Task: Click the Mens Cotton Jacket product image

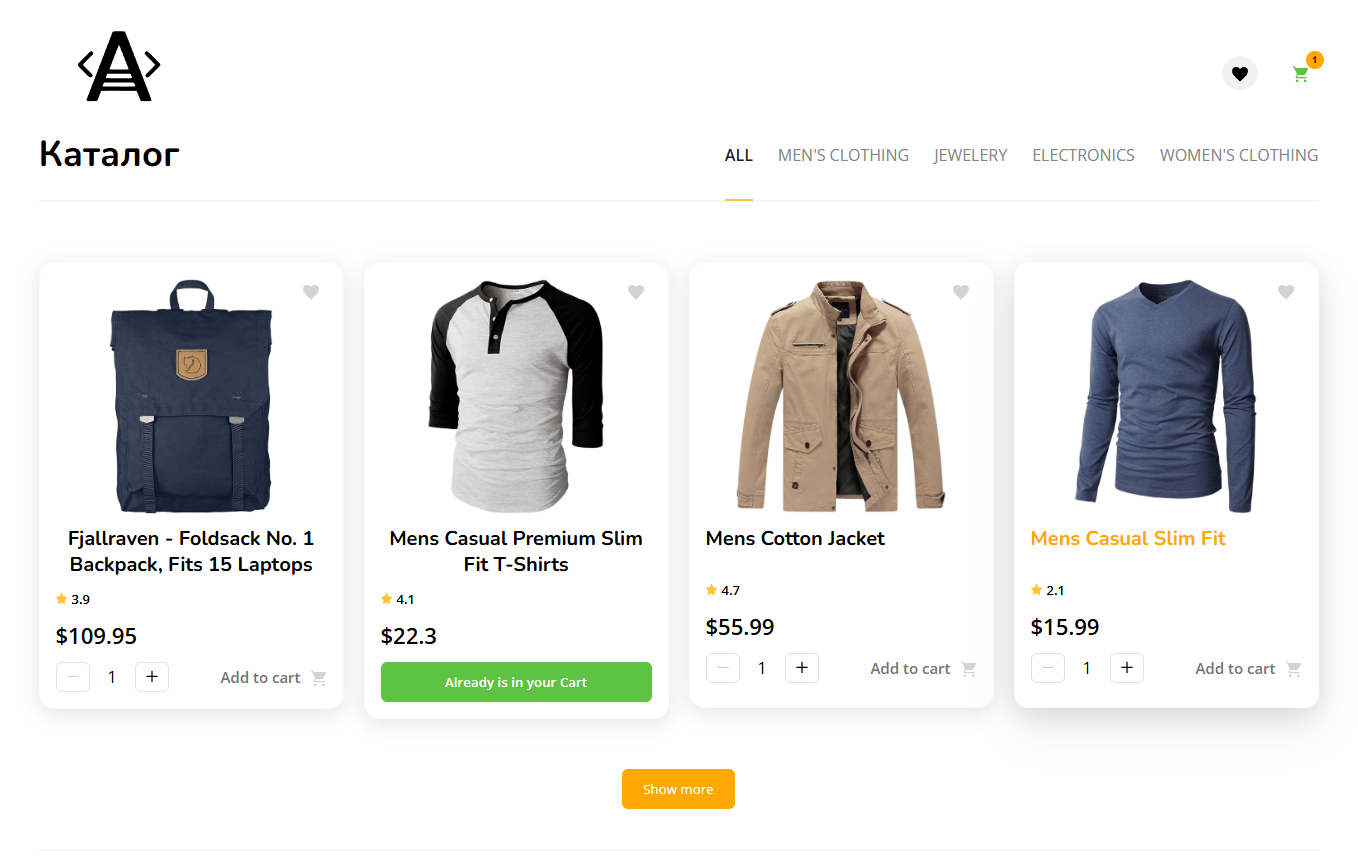Action: [841, 396]
